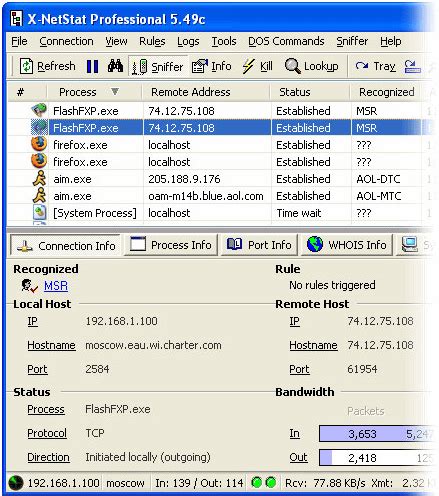
Task: Open the Connection menu
Action: click(66, 41)
